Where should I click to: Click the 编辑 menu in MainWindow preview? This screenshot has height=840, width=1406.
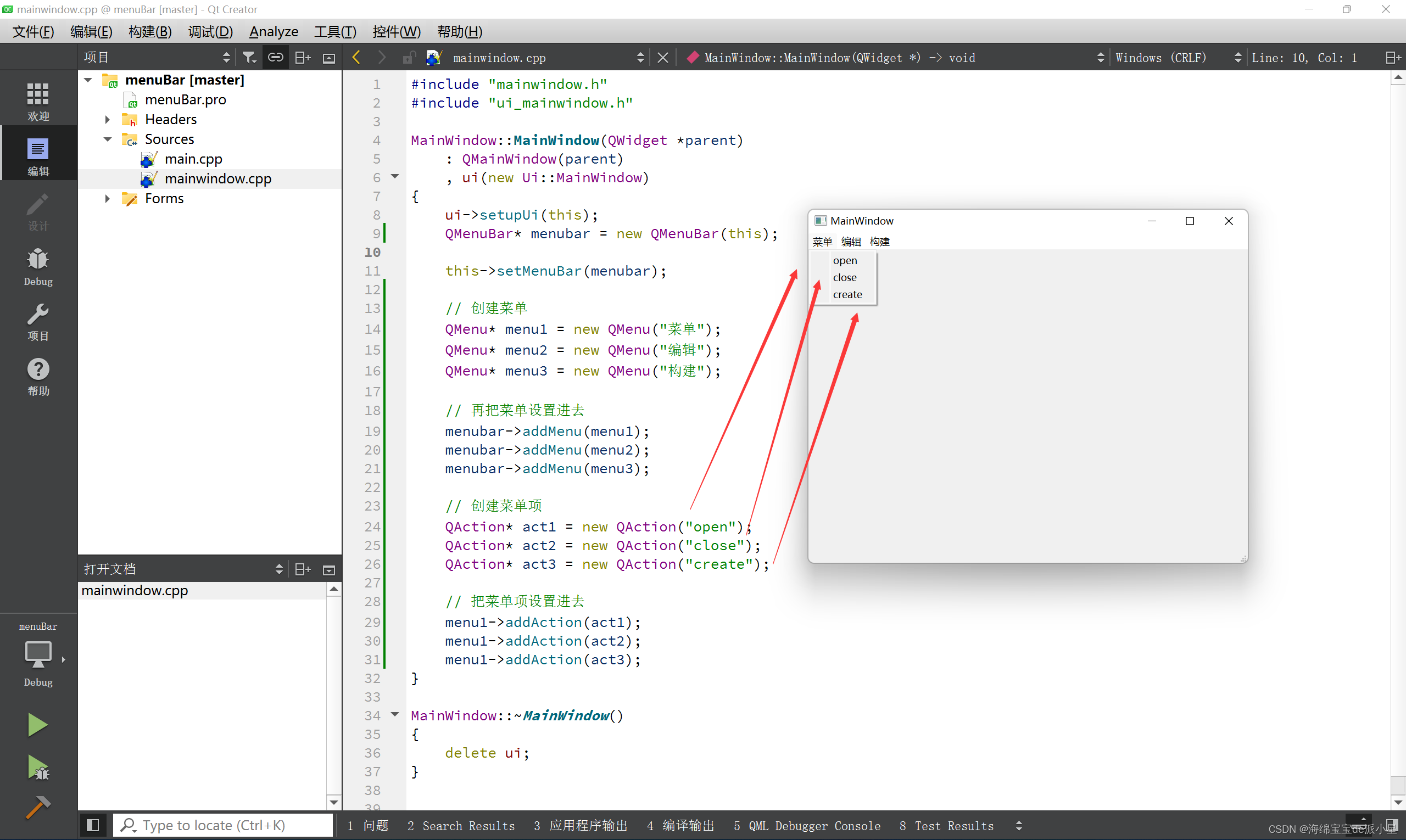click(850, 241)
